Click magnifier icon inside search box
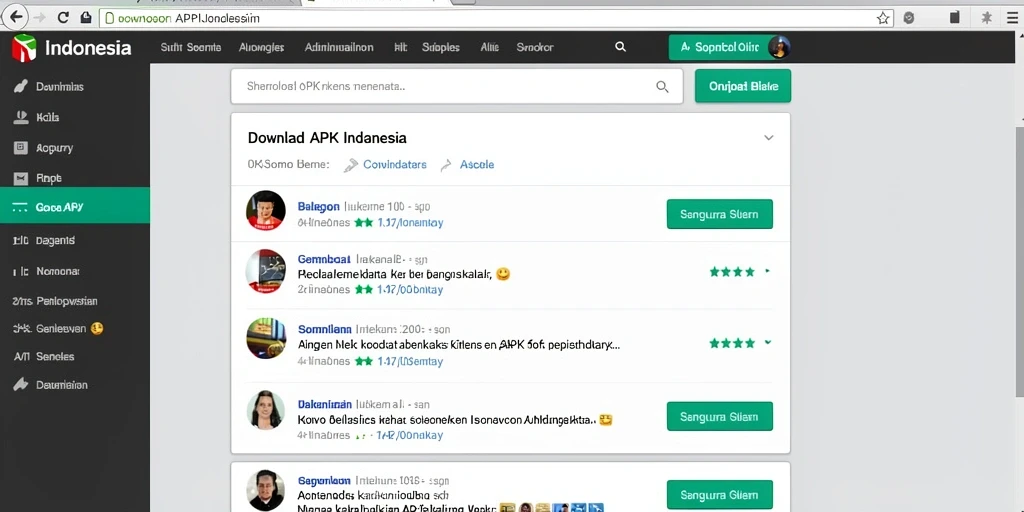Viewport: 1024px width, 512px height. 662,86
